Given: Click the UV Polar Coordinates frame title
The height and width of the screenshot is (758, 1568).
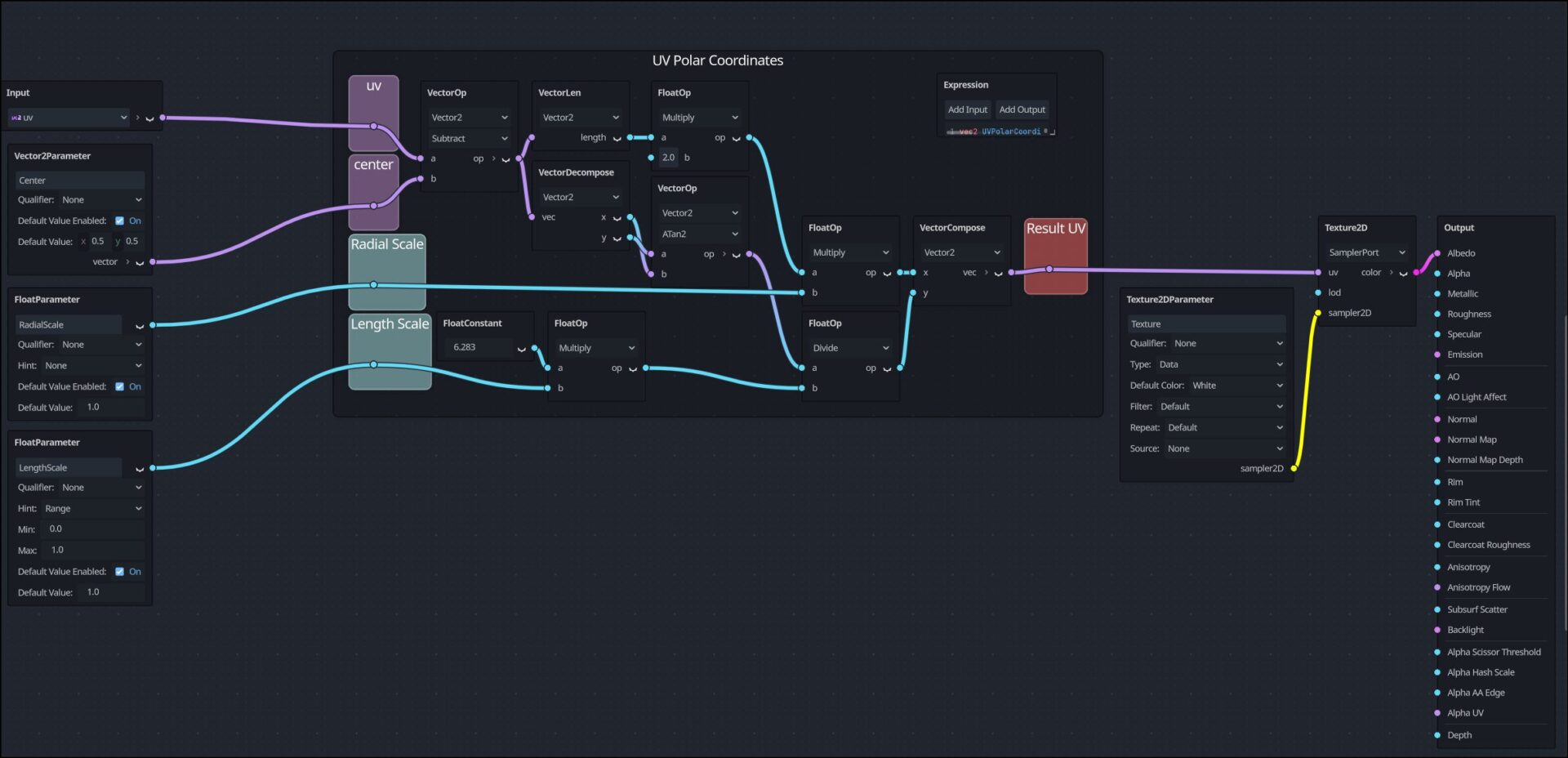Looking at the screenshot, I should coord(717,61).
